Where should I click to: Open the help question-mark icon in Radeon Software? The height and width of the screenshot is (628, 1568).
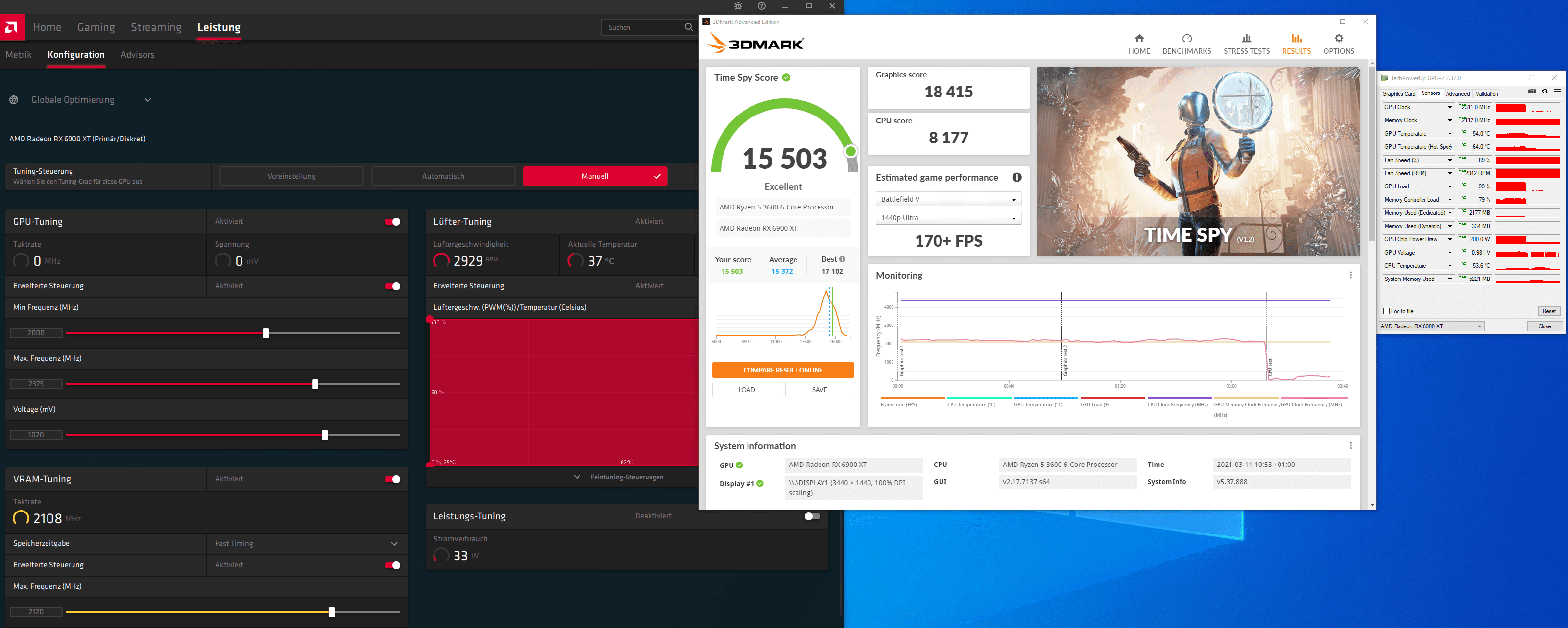[762, 6]
